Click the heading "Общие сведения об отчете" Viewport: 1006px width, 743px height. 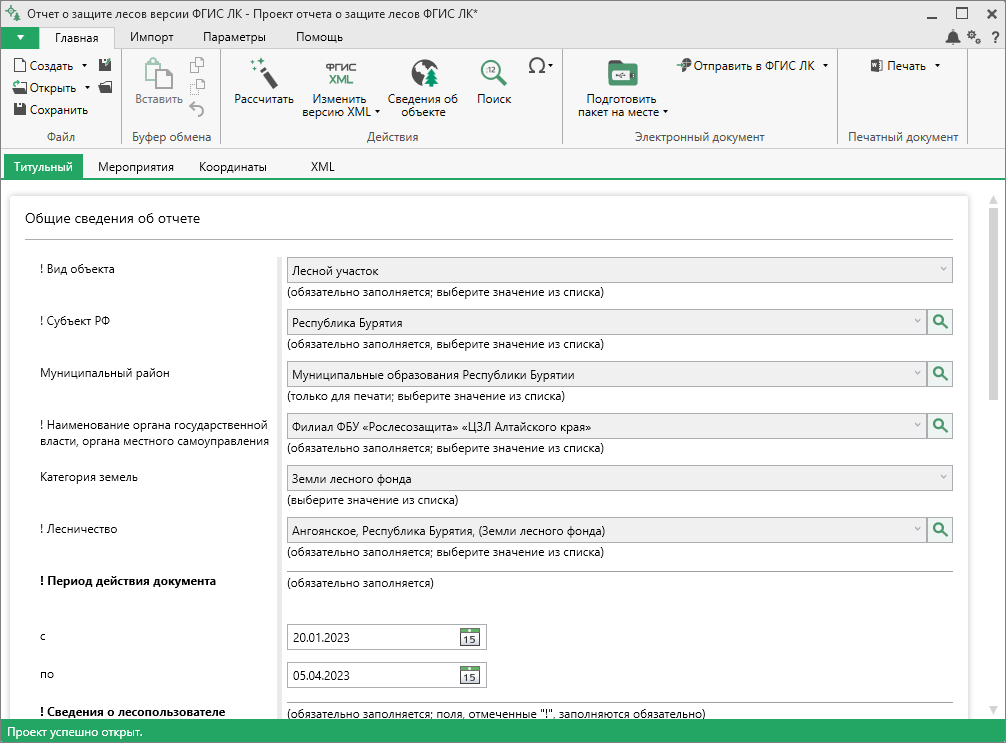click(x=112, y=218)
